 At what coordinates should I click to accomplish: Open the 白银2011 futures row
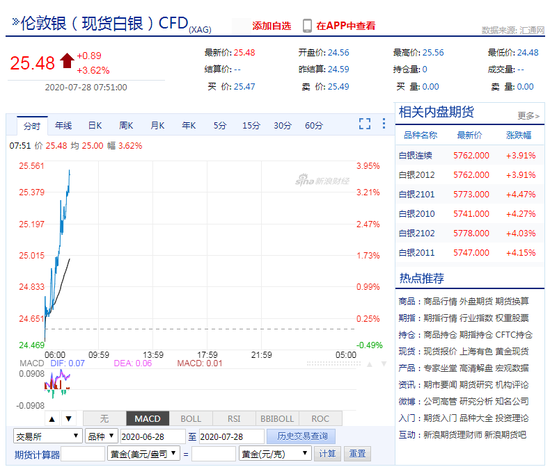tap(470, 253)
